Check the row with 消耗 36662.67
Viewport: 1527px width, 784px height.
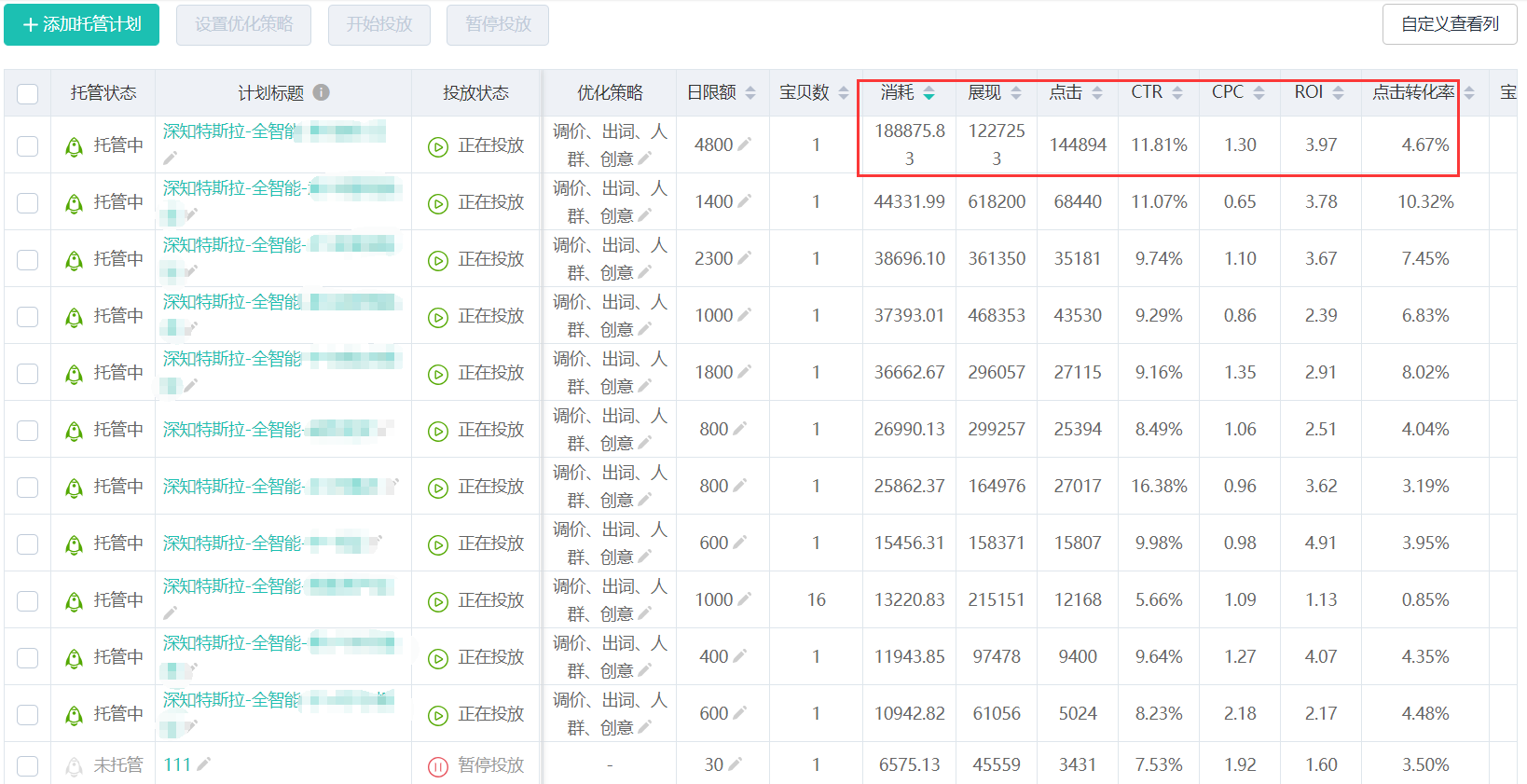point(28,373)
